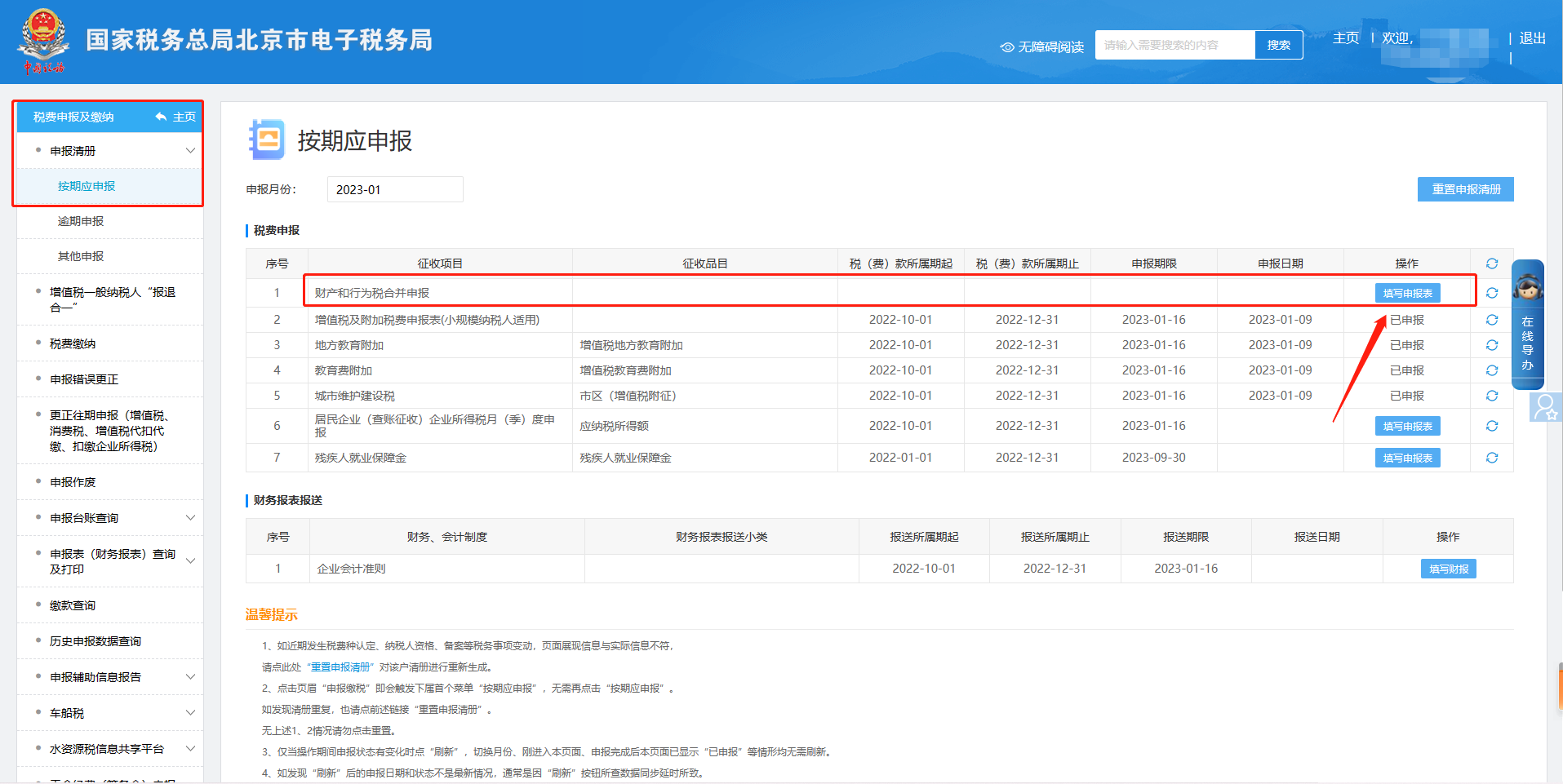The width and height of the screenshot is (1563, 784).
Task: Refresh the 城市维护建设税 row
Action: point(1492,396)
